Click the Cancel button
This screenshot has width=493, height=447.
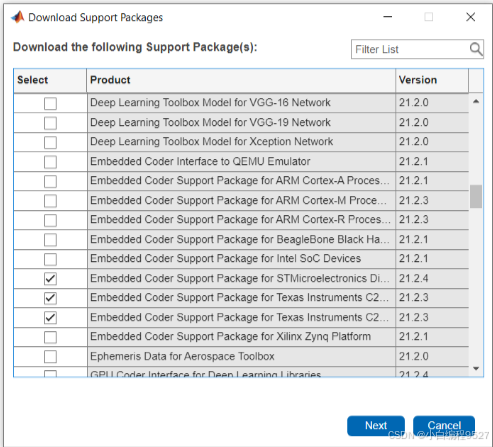tap(444, 426)
